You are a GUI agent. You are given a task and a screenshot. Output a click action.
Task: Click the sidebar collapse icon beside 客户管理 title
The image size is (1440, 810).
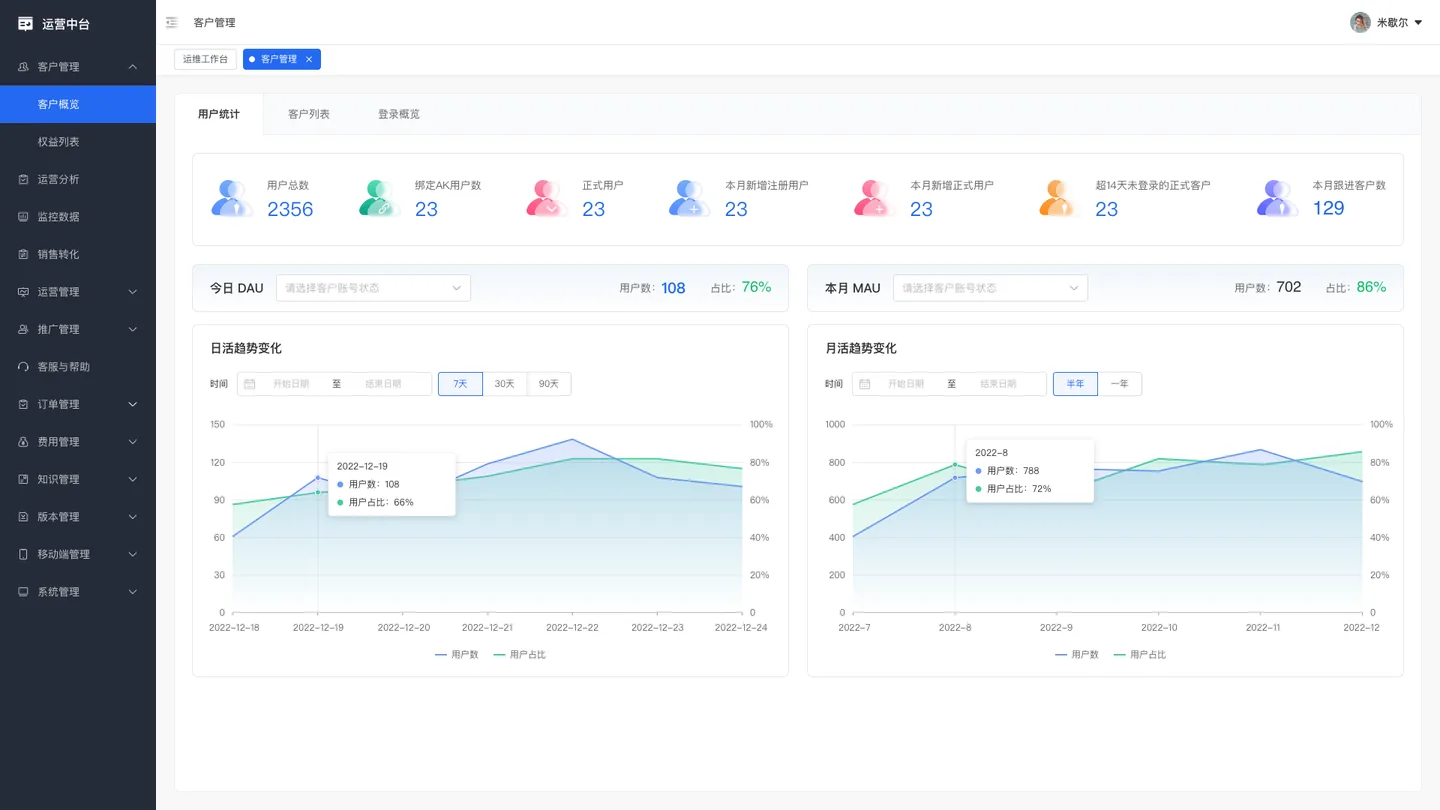click(172, 22)
